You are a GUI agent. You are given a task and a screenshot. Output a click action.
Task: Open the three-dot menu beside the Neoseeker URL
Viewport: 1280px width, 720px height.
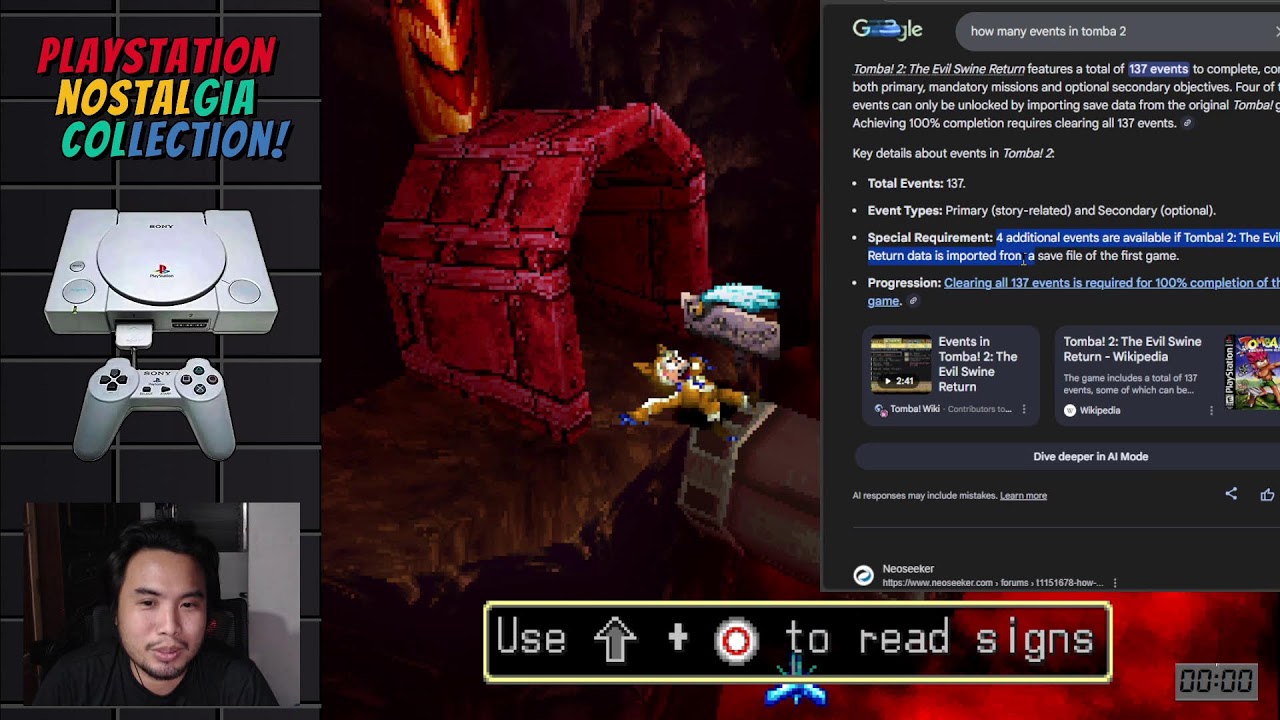click(1115, 583)
